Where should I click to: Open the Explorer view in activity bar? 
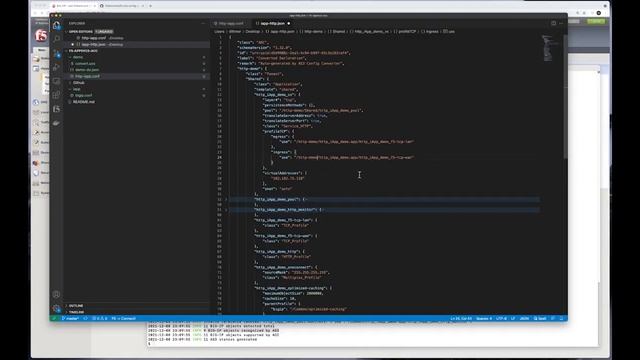[56, 25]
